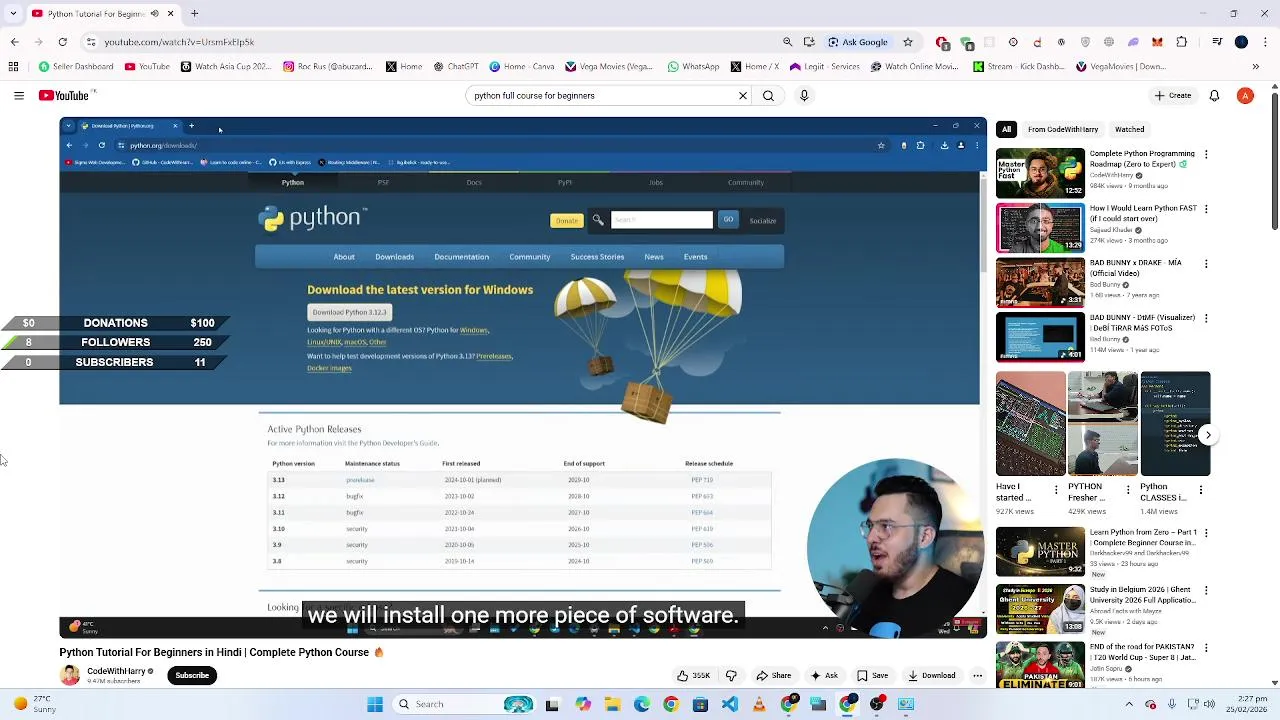Viewport: 1280px width, 720px height.
Task: Open How I Would Learn Python FAST thumbnail
Action: [x=1040, y=228]
